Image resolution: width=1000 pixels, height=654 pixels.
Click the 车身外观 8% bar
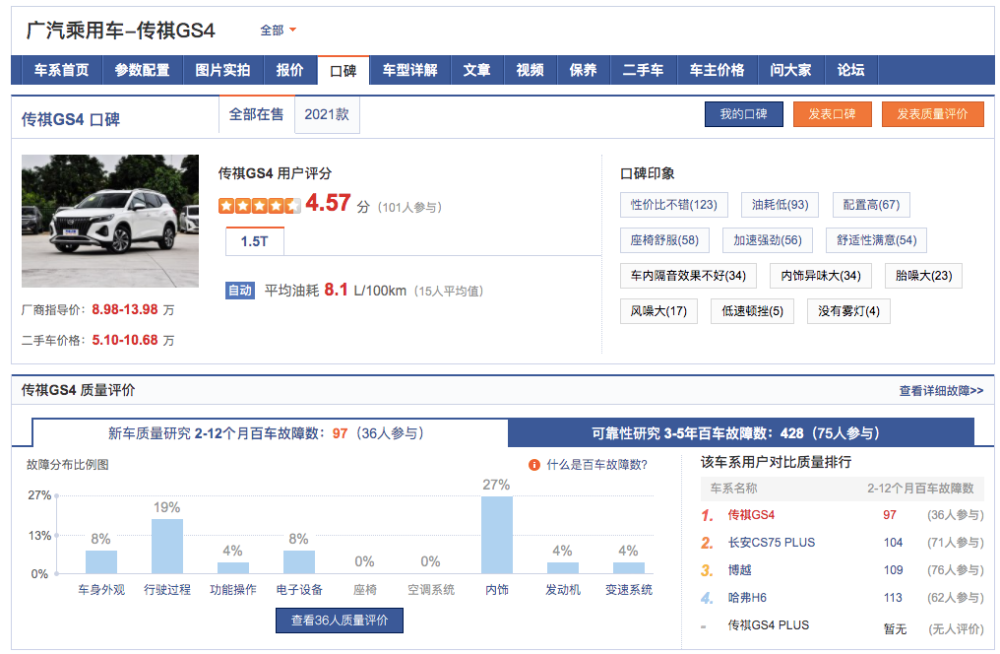point(101,561)
